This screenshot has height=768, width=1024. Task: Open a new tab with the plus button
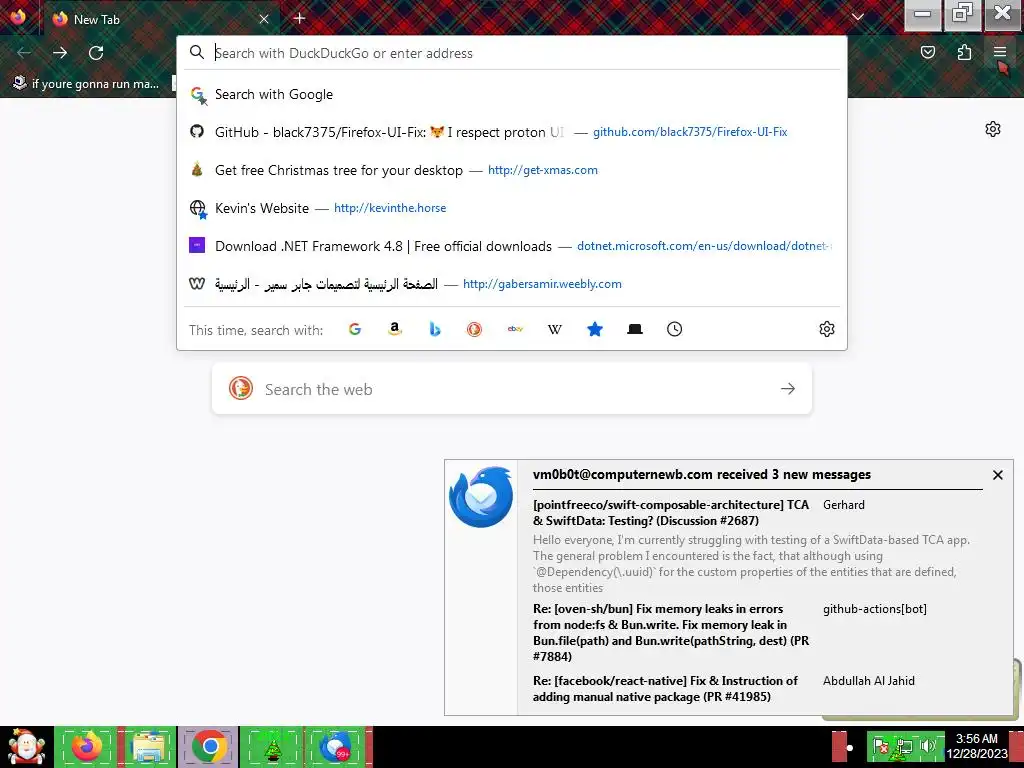300,18
